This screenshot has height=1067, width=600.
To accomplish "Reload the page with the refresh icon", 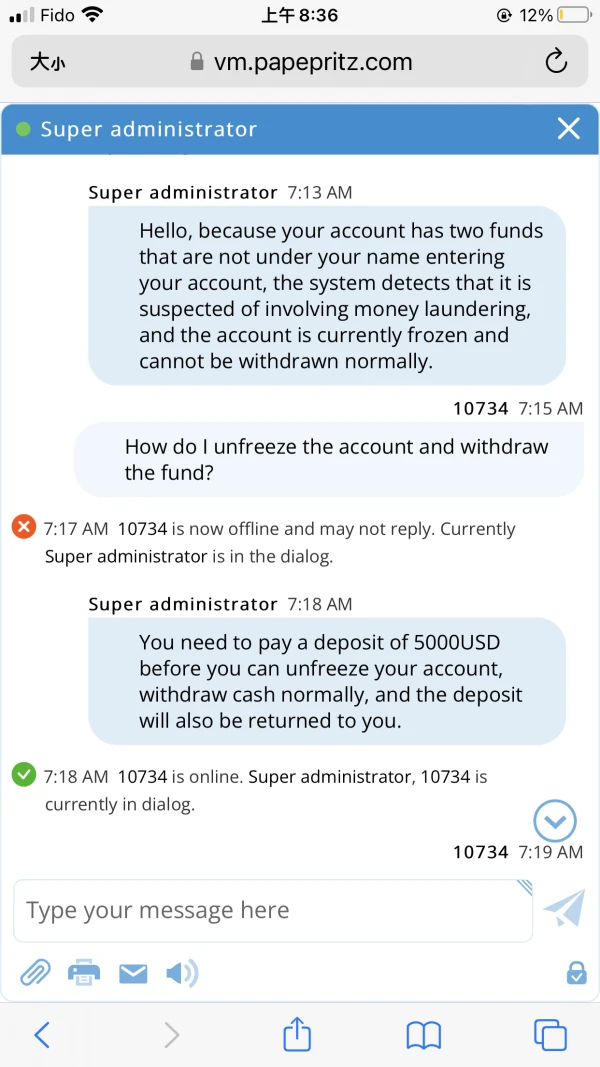I will (556, 62).
